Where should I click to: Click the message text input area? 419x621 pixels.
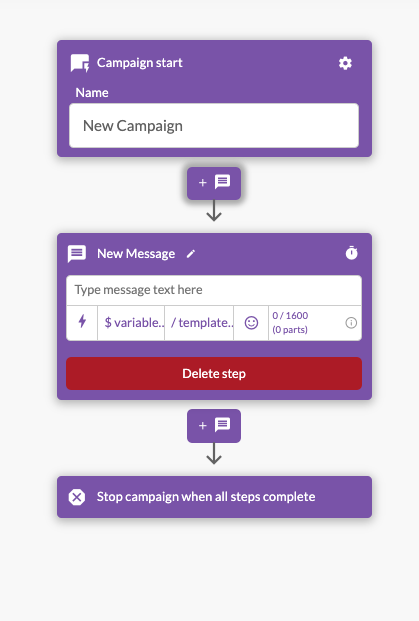pyautogui.click(x=214, y=290)
